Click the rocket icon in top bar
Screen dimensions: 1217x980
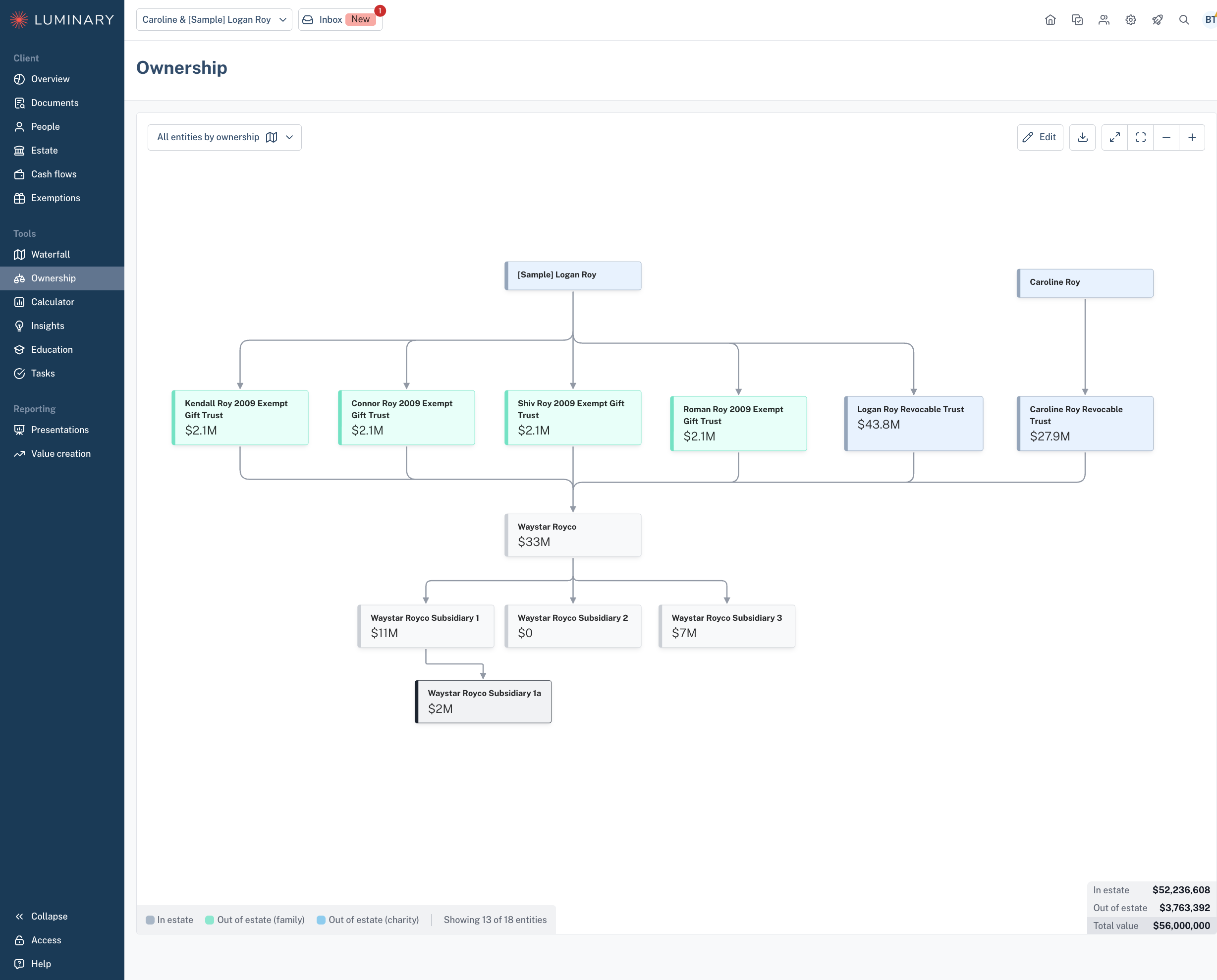click(1157, 20)
